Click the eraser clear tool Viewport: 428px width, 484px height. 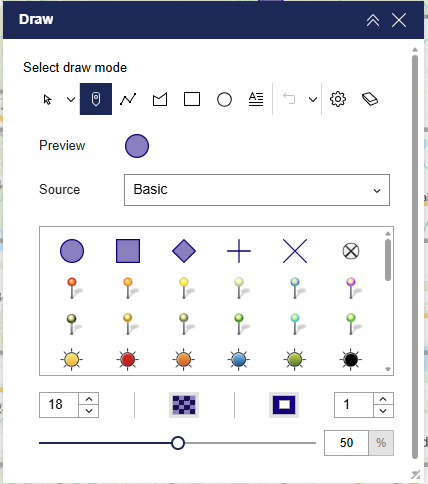click(x=370, y=99)
